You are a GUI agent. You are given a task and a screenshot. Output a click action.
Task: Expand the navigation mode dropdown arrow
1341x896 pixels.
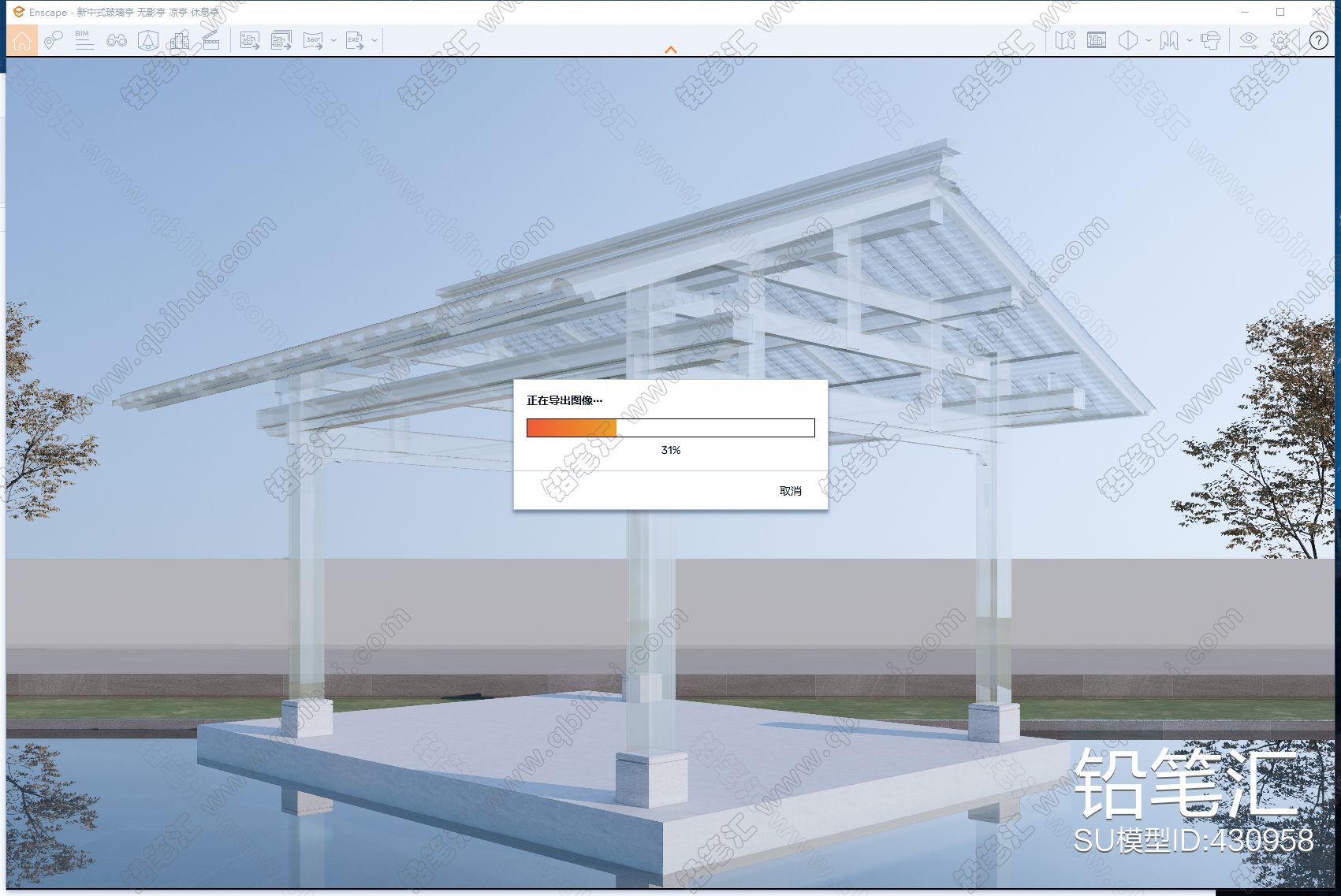click(x=1190, y=40)
